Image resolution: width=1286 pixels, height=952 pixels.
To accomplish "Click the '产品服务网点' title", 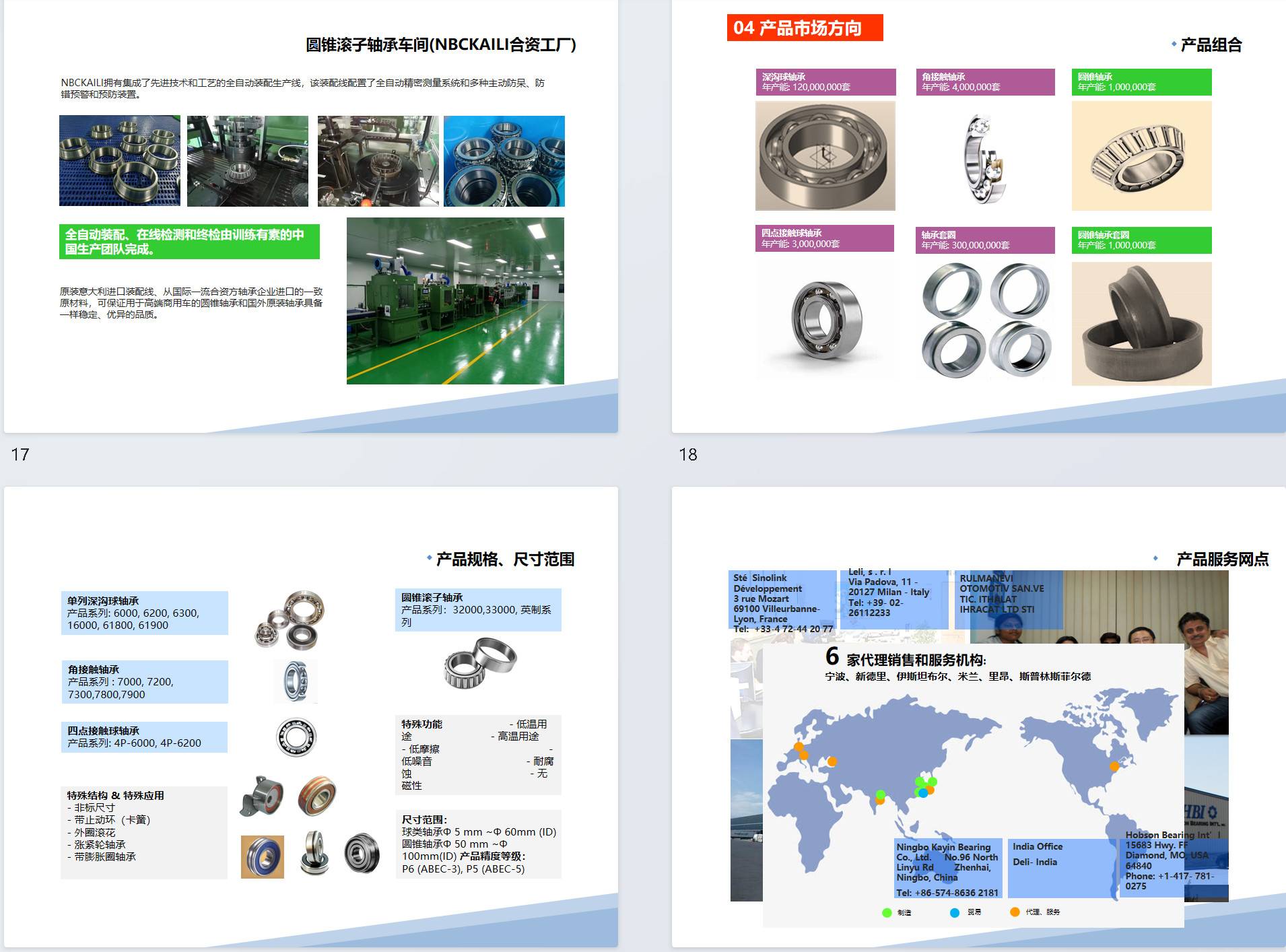I will (x=1223, y=559).
